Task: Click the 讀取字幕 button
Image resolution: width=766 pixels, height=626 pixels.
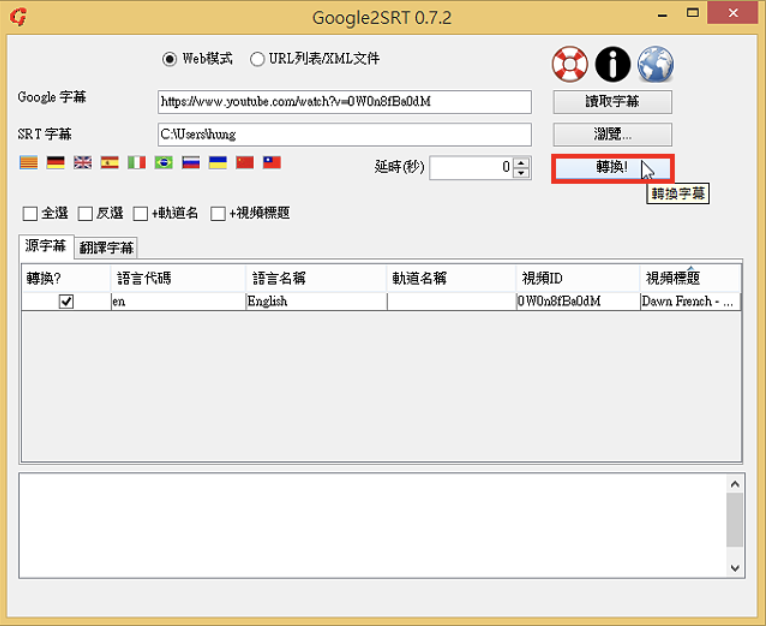Action: point(612,102)
